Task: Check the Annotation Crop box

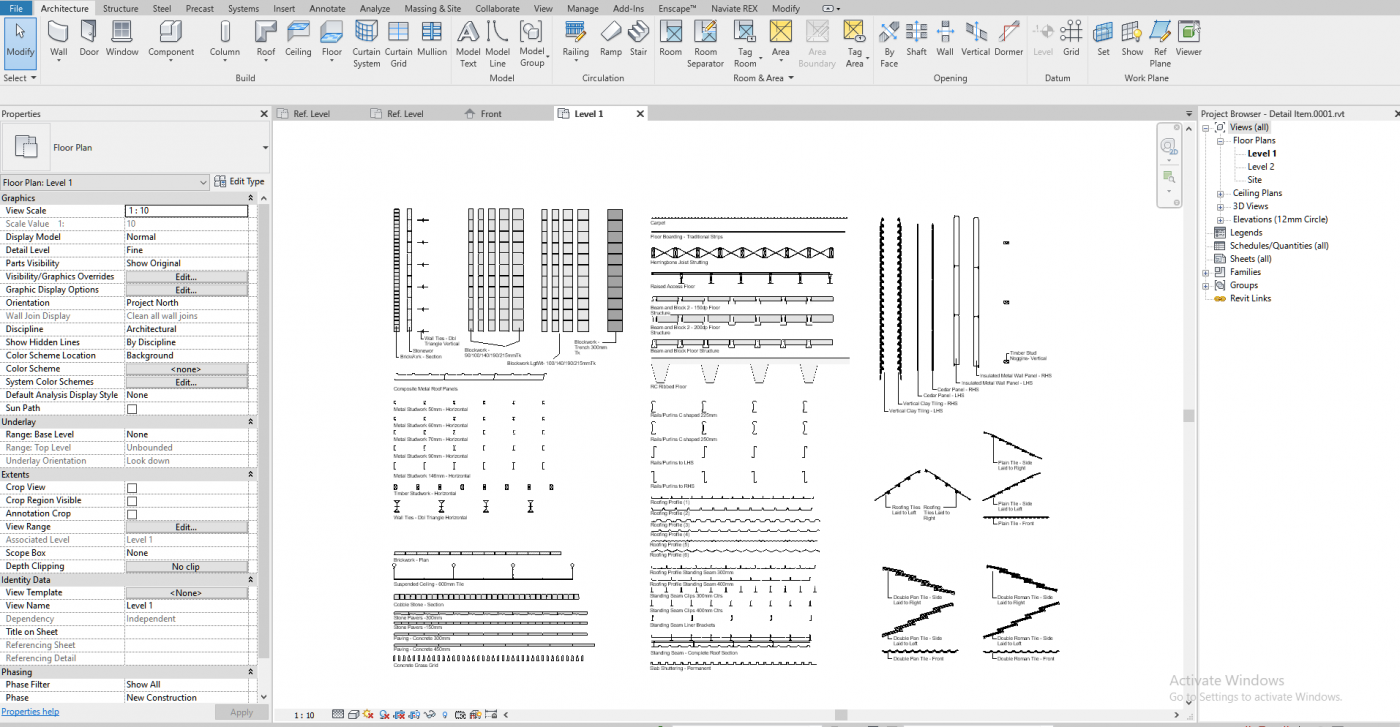Action: [131, 514]
